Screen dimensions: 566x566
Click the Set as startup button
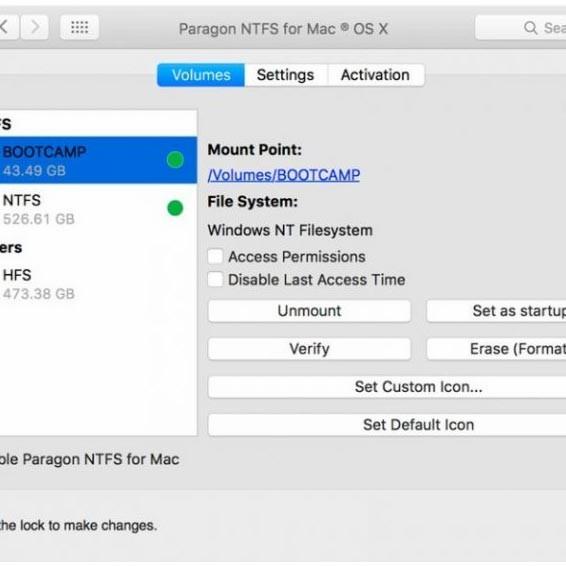coord(496,311)
